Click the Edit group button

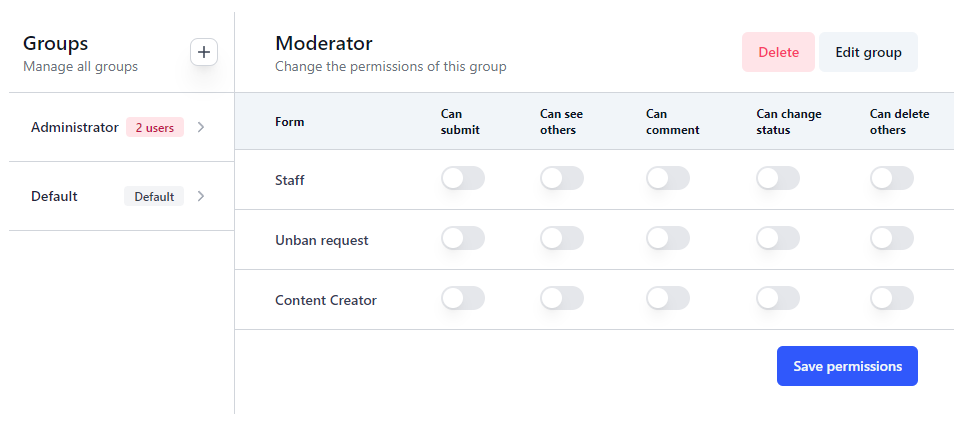click(x=868, y=52)
